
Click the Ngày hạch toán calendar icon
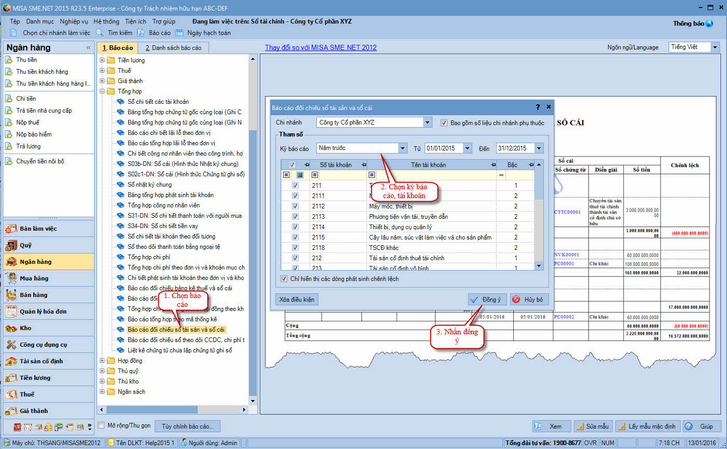coord(179,33)
